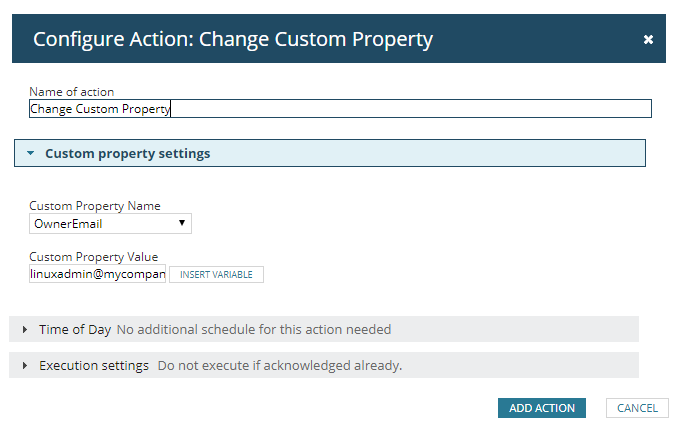Image resolution: width=677 pixels, height=429 pixels.
Task: Click the 'Execution settings' section title
Action: [94, 366]
